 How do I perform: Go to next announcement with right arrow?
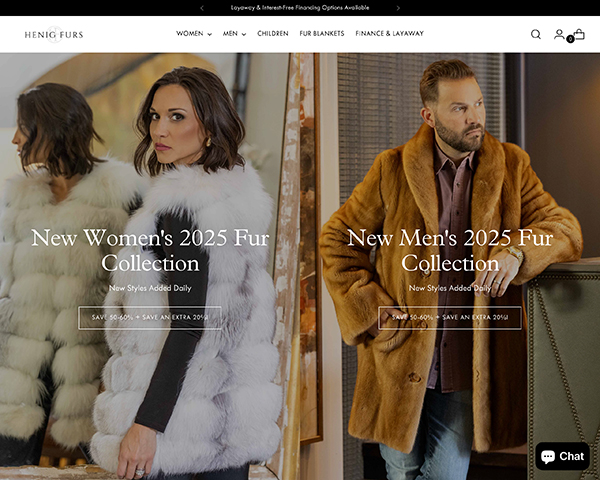click(398, 8)
